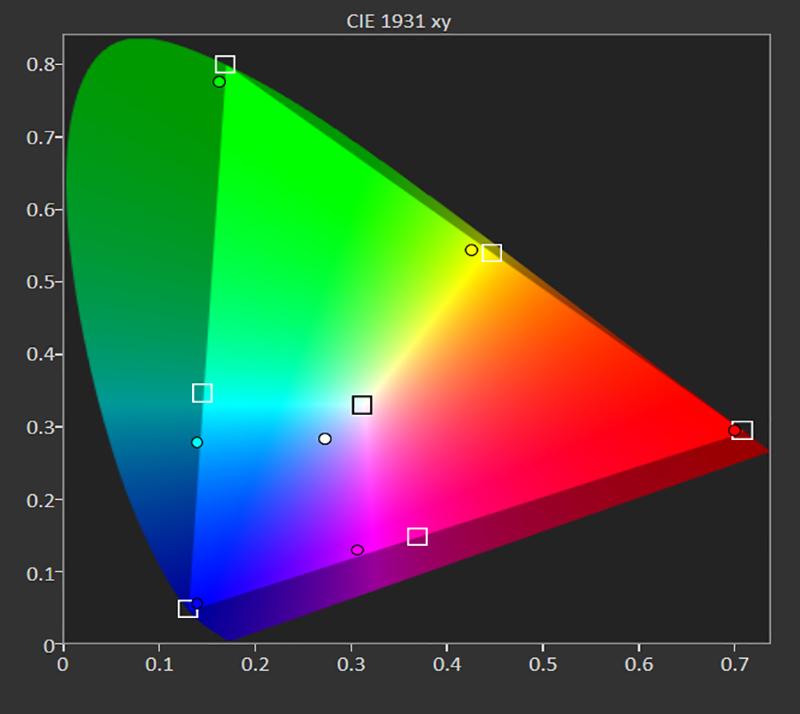Click the 0.3 x-axis label
This screenshot has height=714, width=800.
click(351, 664)
